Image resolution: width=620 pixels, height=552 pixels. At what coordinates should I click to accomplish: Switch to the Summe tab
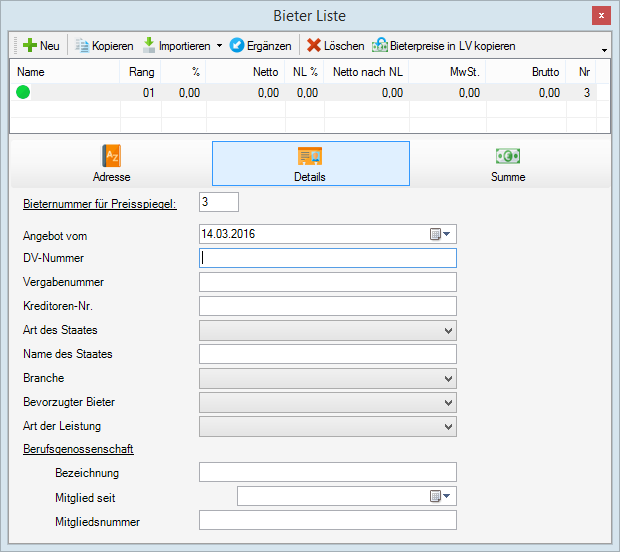508,163
